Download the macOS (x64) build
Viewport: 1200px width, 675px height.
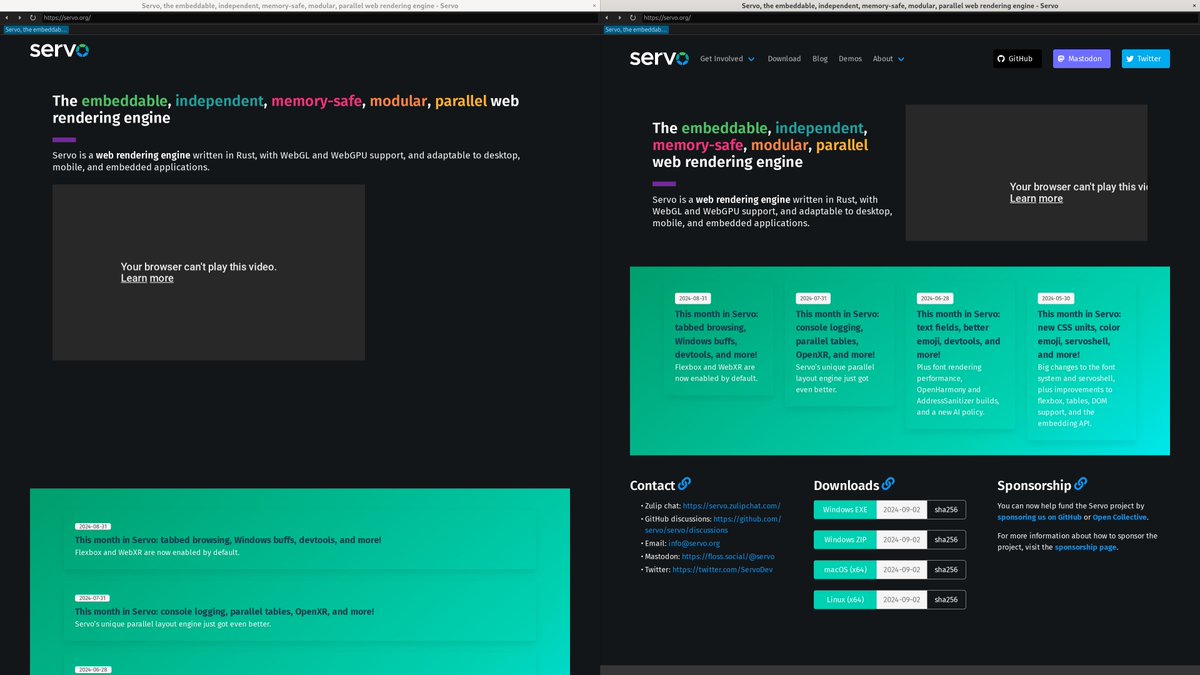(845, 570)
